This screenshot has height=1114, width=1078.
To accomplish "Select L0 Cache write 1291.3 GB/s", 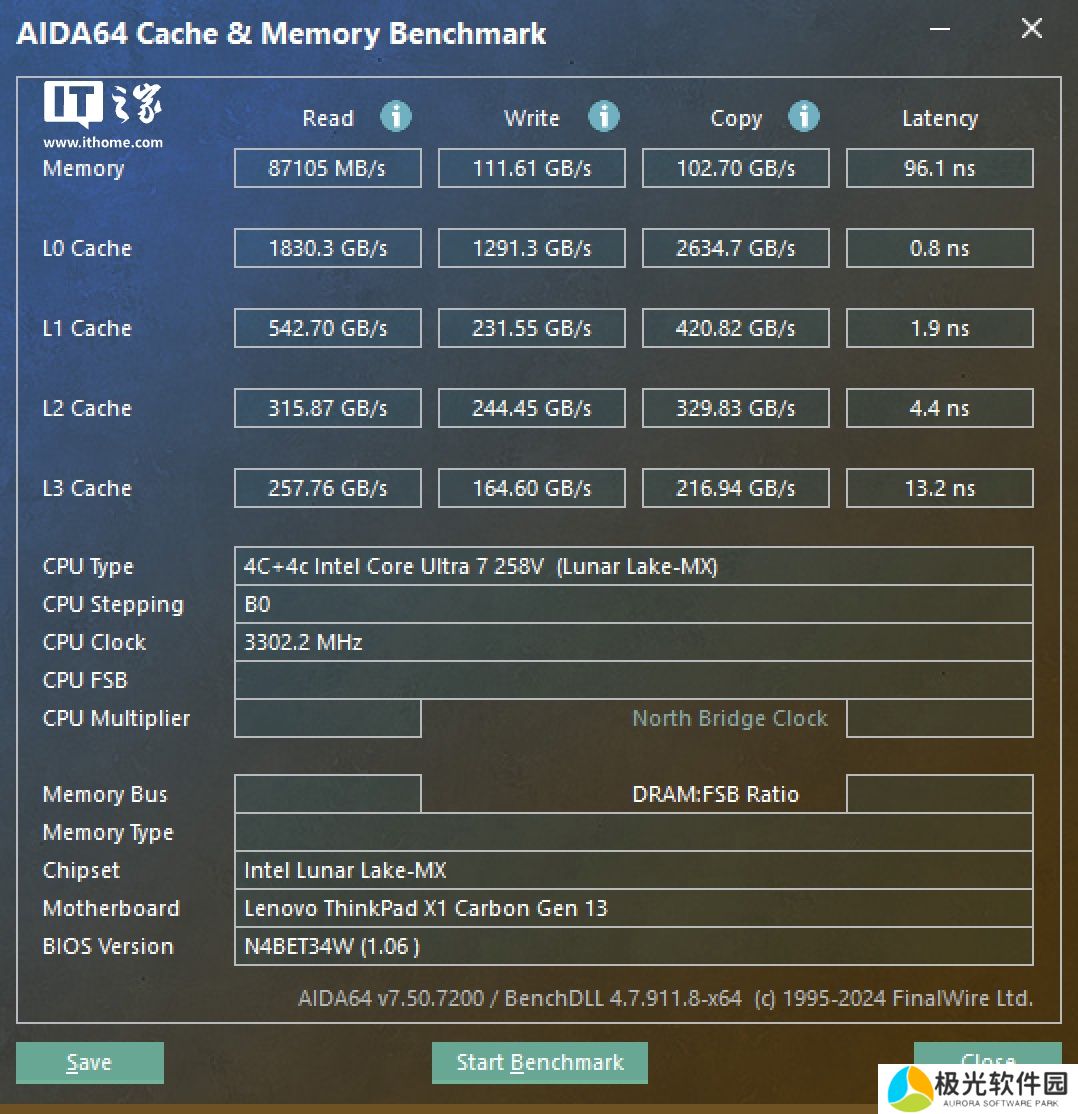I will click(532, 248).
